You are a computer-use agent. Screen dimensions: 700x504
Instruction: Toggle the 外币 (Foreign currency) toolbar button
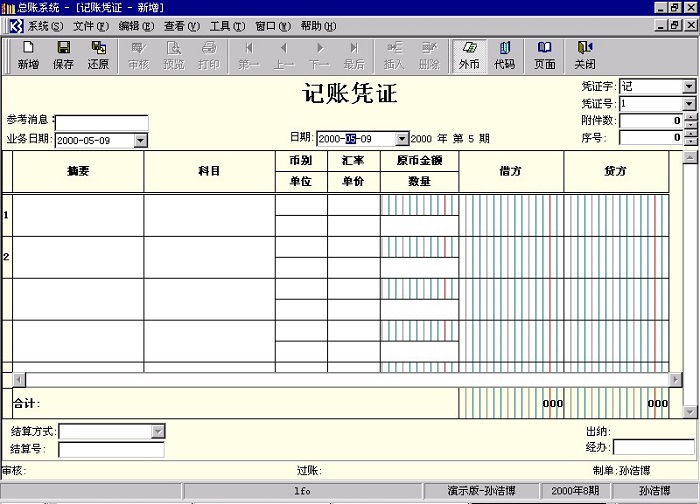(469, 55)
